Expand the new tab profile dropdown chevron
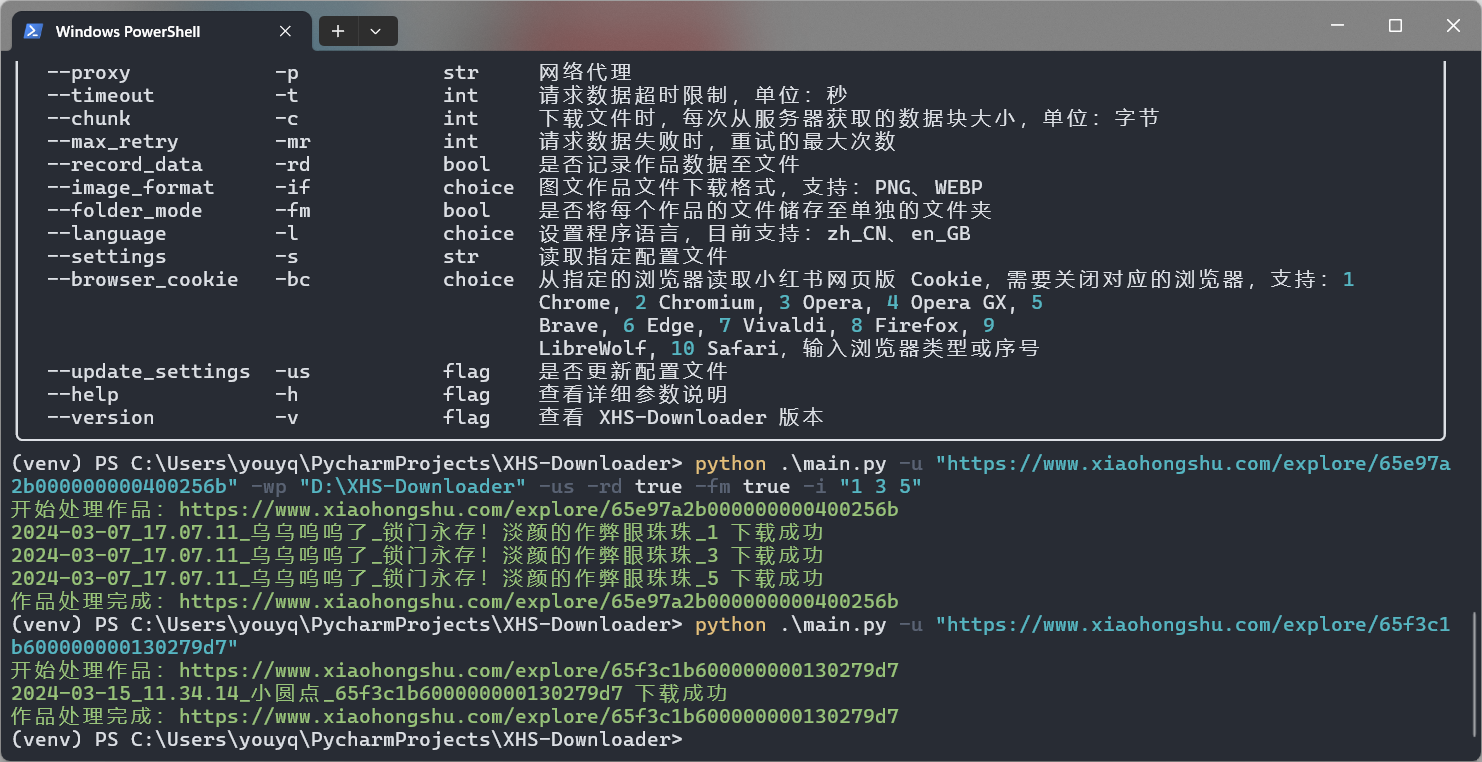This screenshot has width=1482, height=762. pyautogui.click(x=376, y=31)
